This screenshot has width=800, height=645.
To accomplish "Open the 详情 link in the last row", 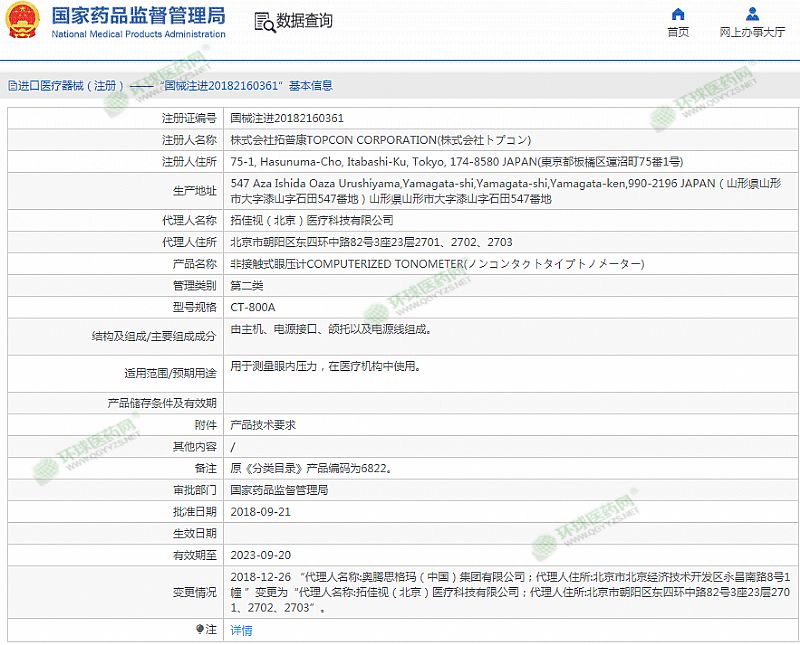I will point(241,630).
